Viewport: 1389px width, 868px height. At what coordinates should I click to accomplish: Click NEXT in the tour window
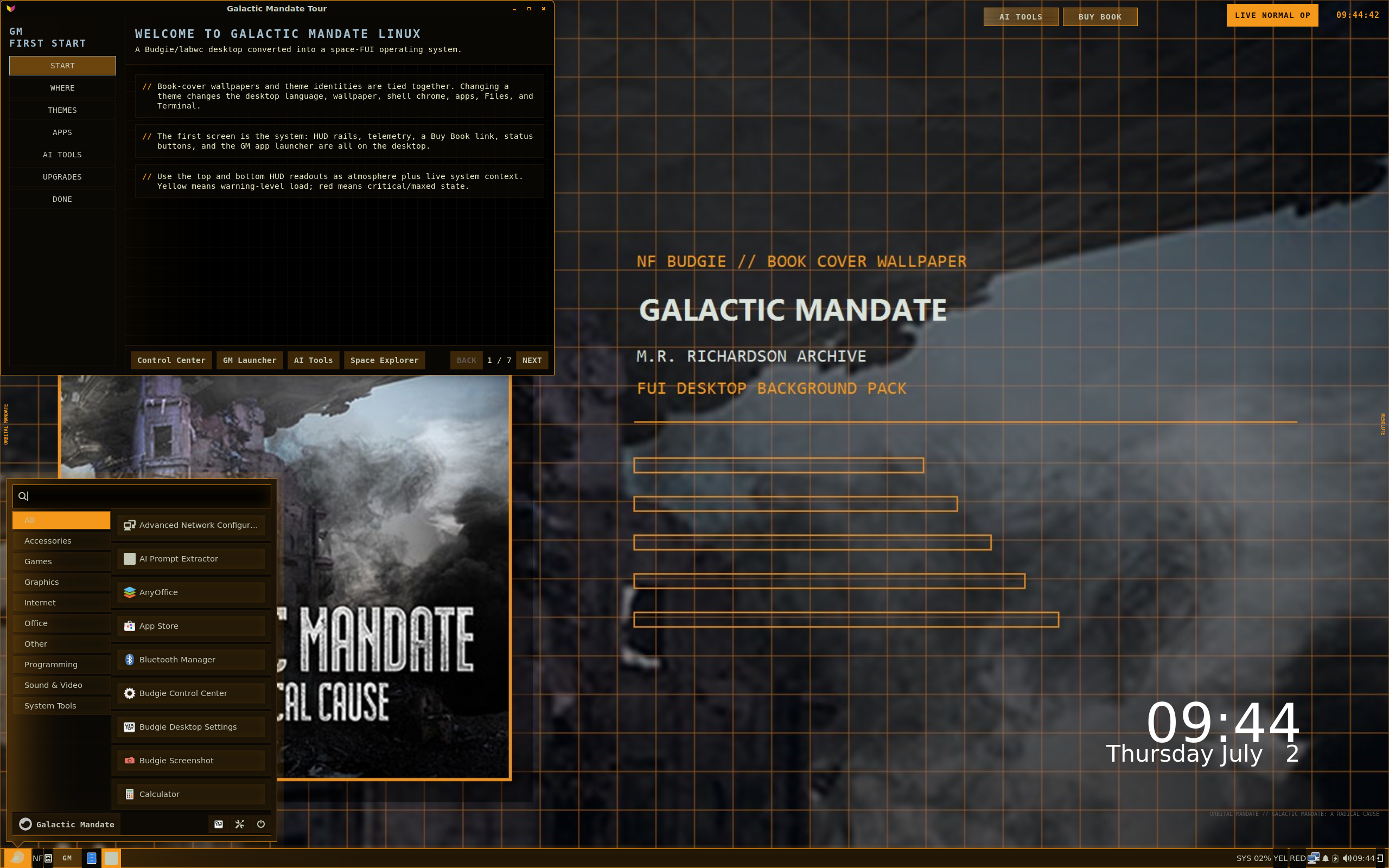(532, 361)
